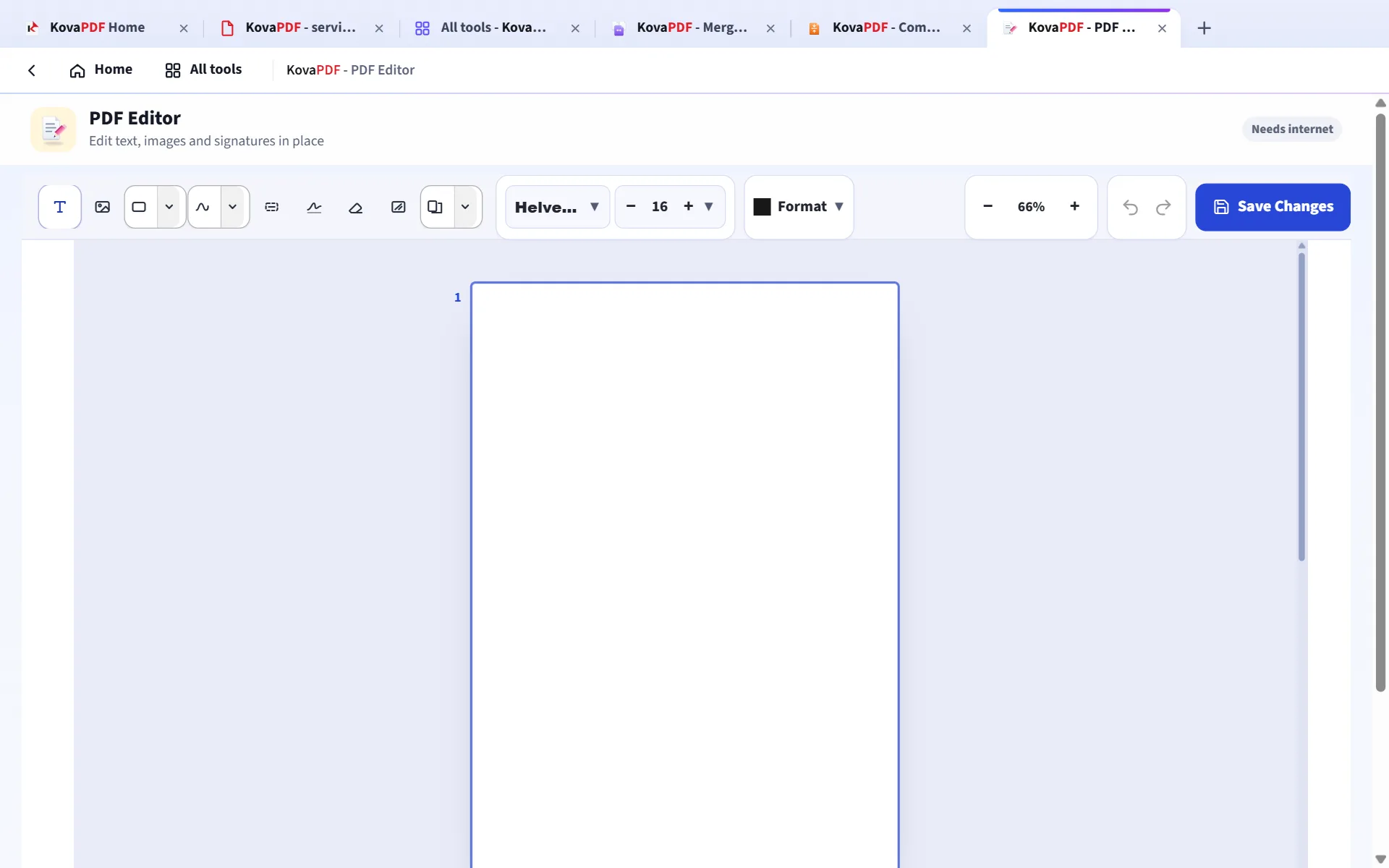Close the KovaPDF - Merg... tab

point(770,28)
